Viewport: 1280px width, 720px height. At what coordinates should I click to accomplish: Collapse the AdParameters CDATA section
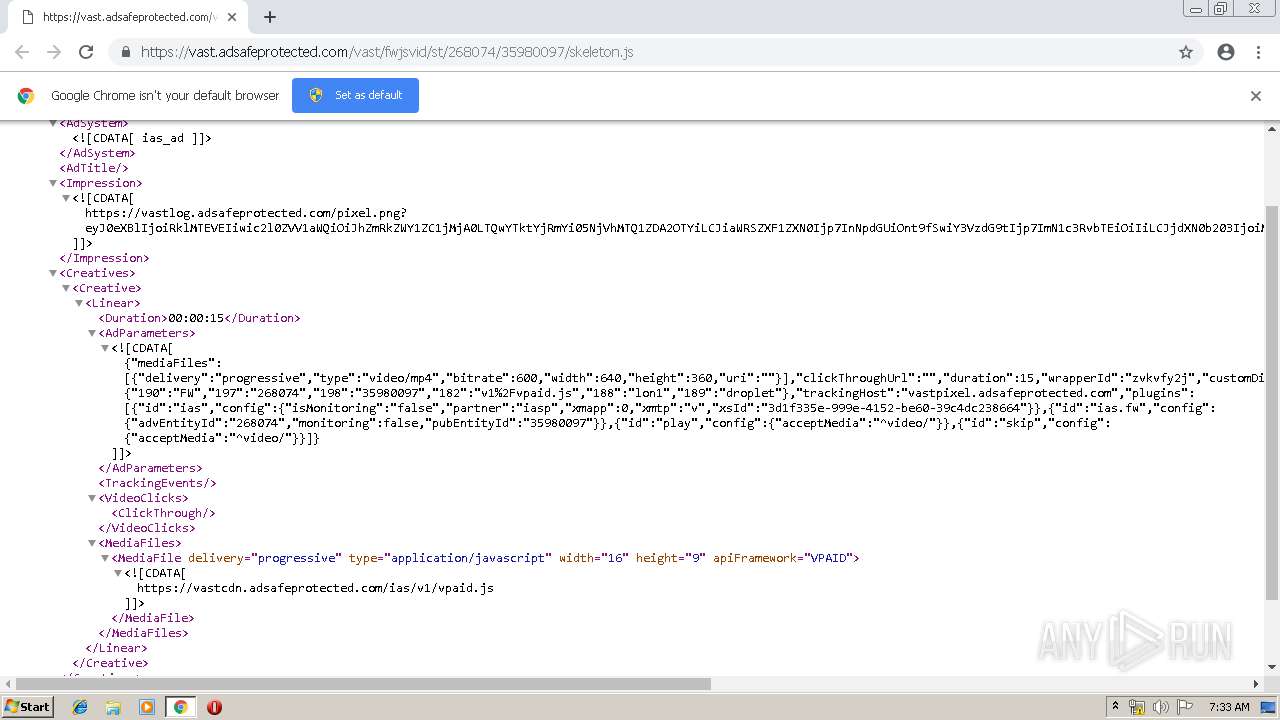(x=105, y=348)
